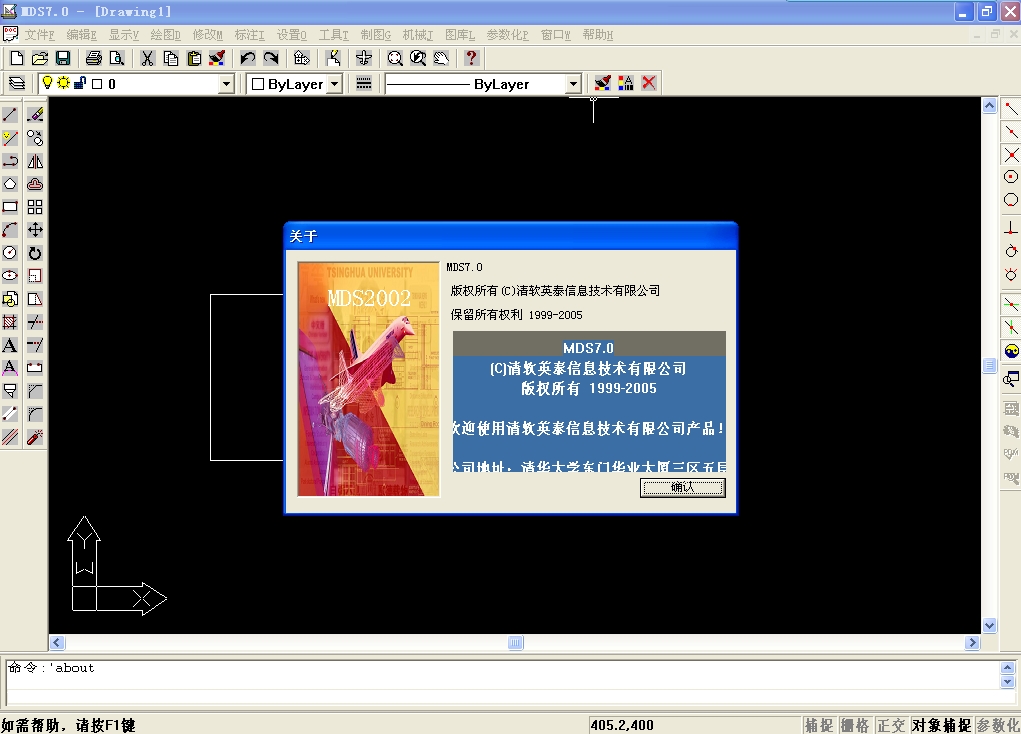The height and width of the screenshot is (734, 1021).
Task: Select the Erase tool
Action: pos(35,115)
